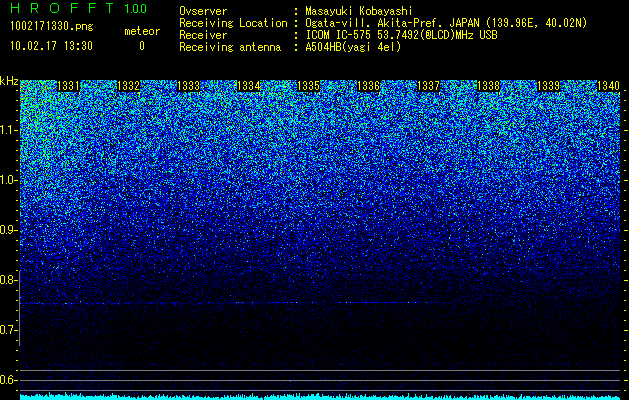Click the 1339 time marker
Image resolution: width=629 pixels, height=400 pixels.
pyautogui.click(x=548, y=86)
